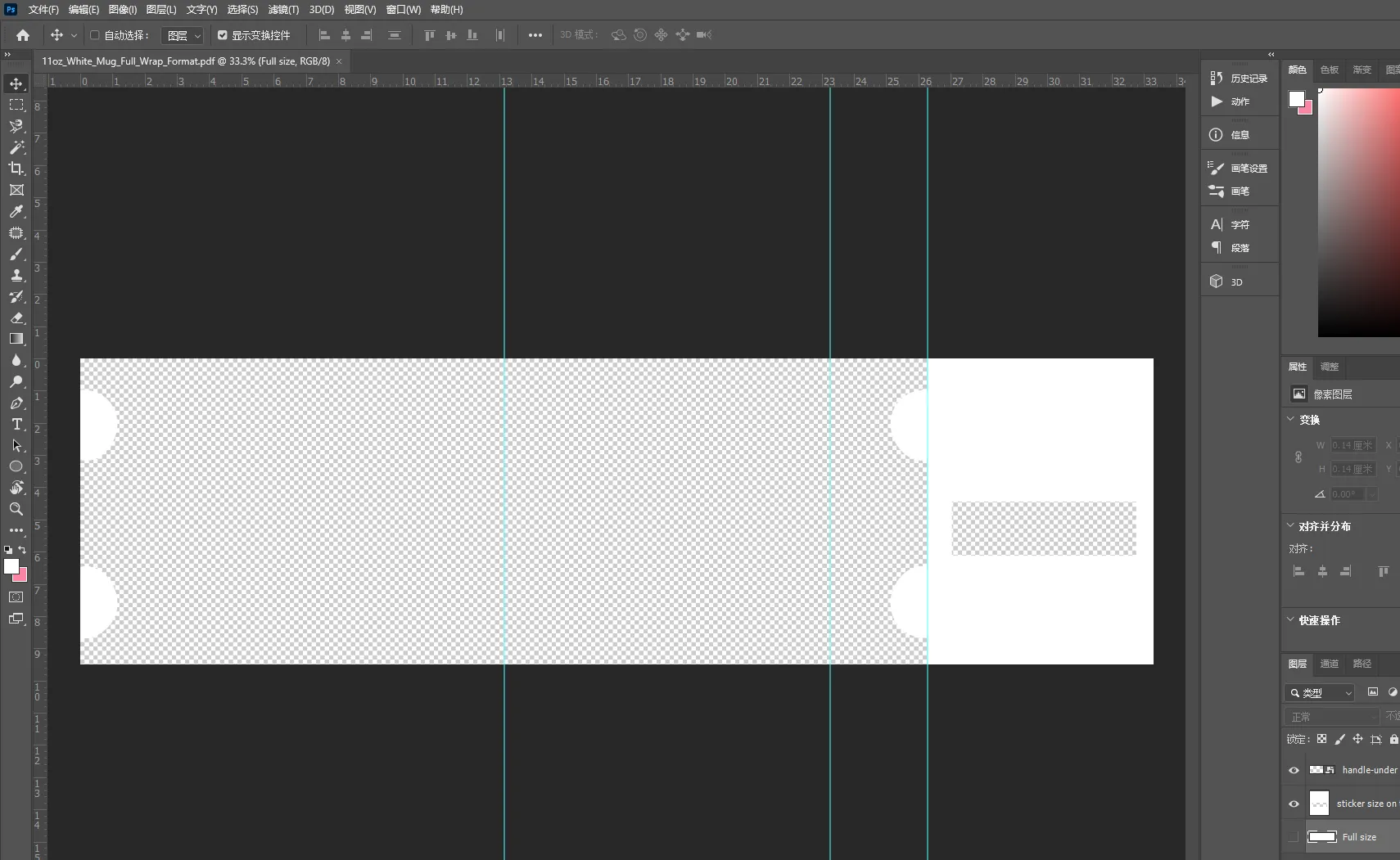Image resolution: width=1400 pixels, height=860 pixels.
Task: Select the Eyedropper tool
Action: 16,211
